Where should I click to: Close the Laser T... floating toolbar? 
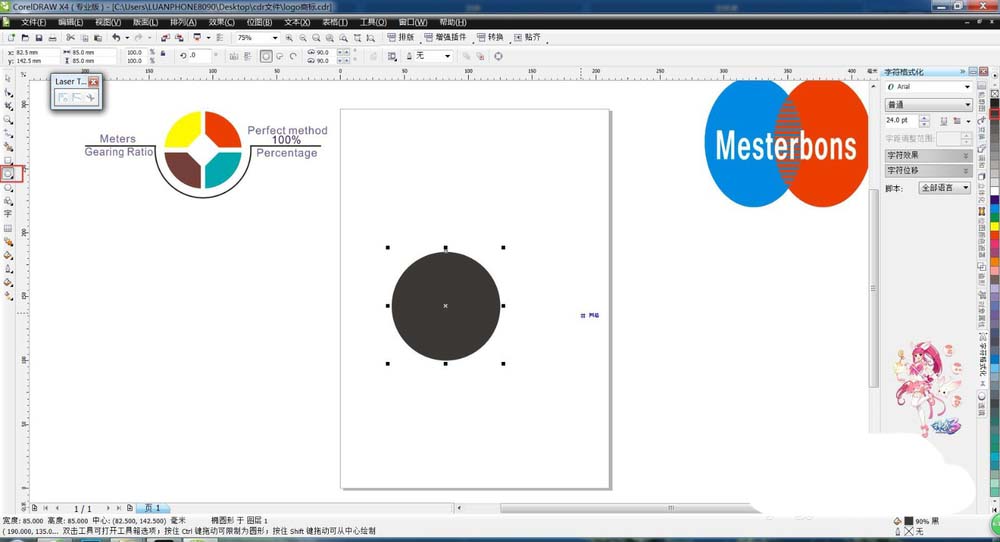click(94, 82)
